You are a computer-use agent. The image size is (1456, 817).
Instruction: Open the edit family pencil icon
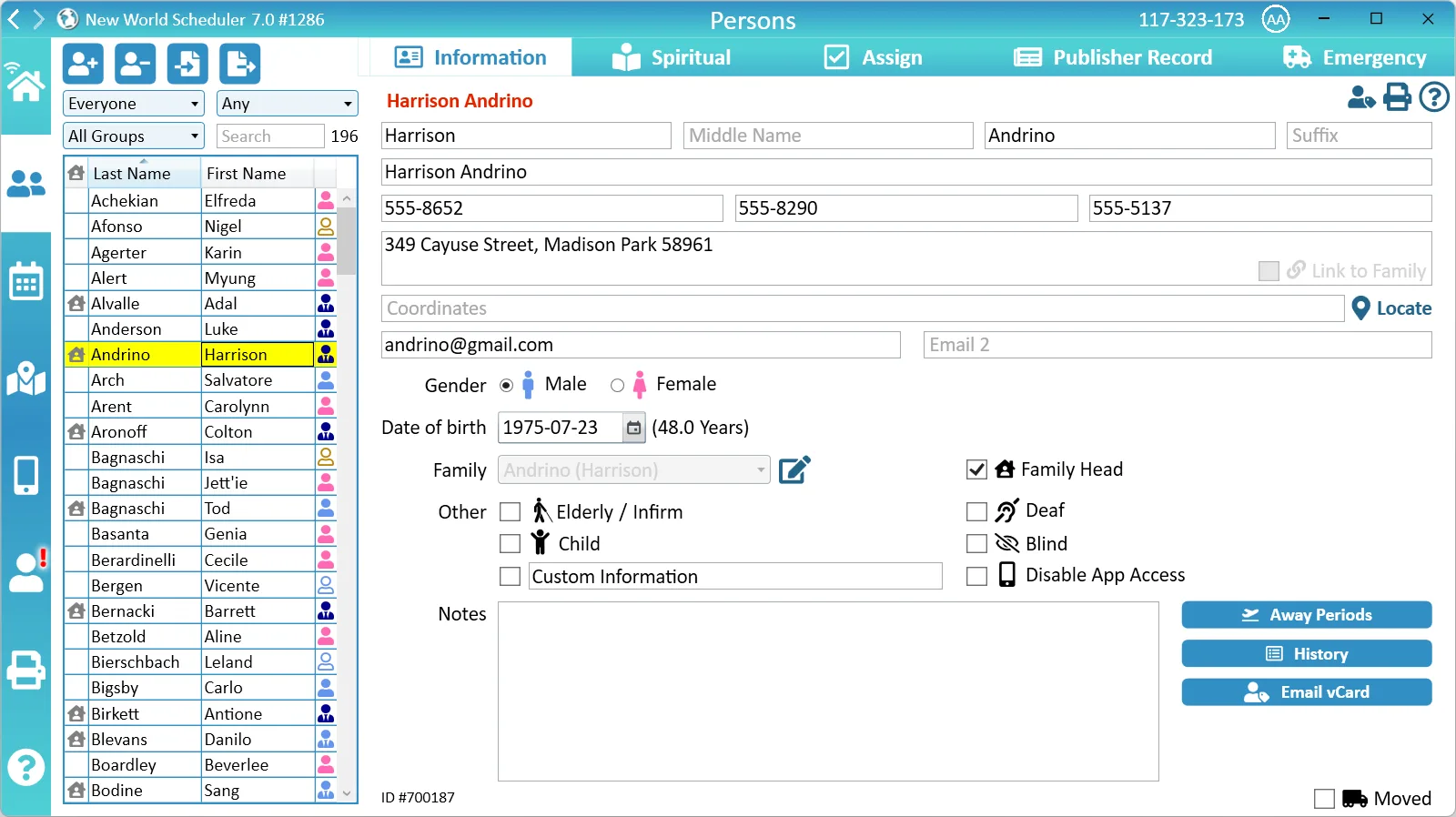click(x=794, y=469)
